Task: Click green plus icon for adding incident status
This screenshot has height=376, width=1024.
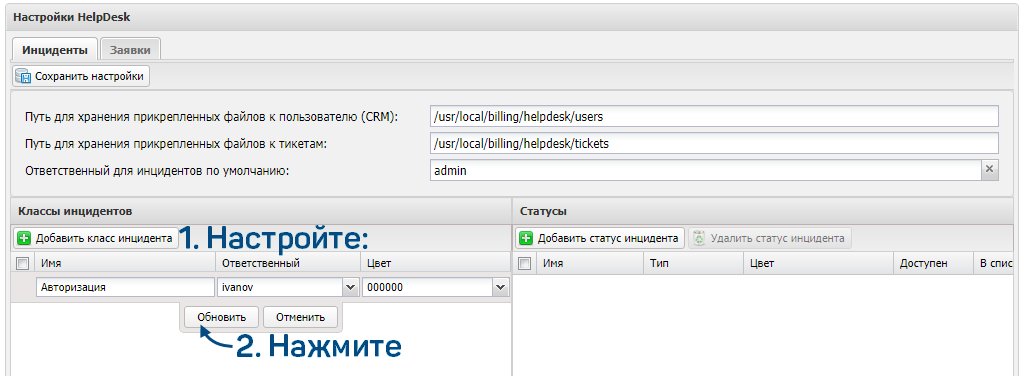Action: click(x=526, y=238)
